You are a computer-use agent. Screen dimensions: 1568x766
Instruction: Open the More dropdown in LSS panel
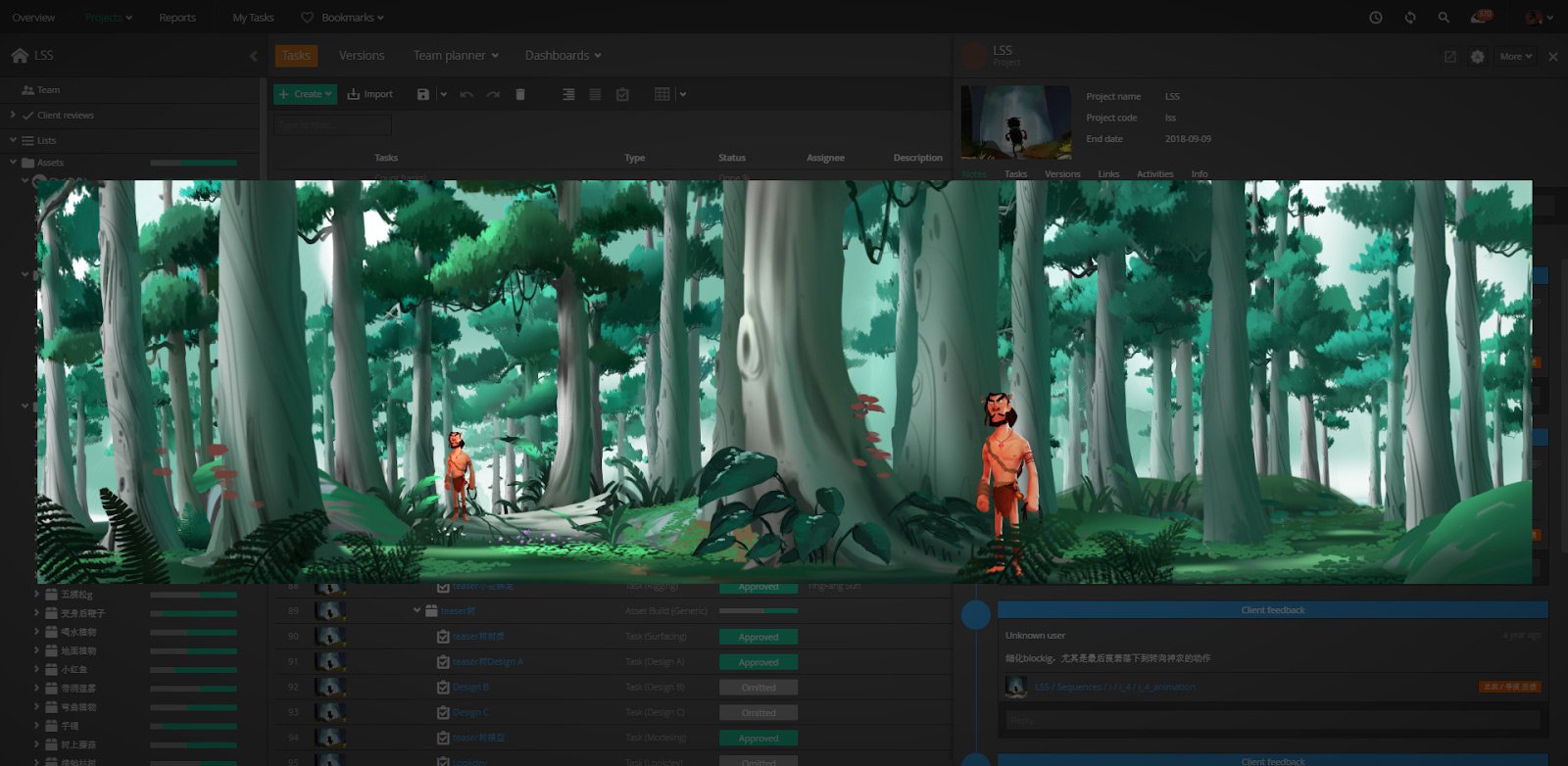[1516, 57]
